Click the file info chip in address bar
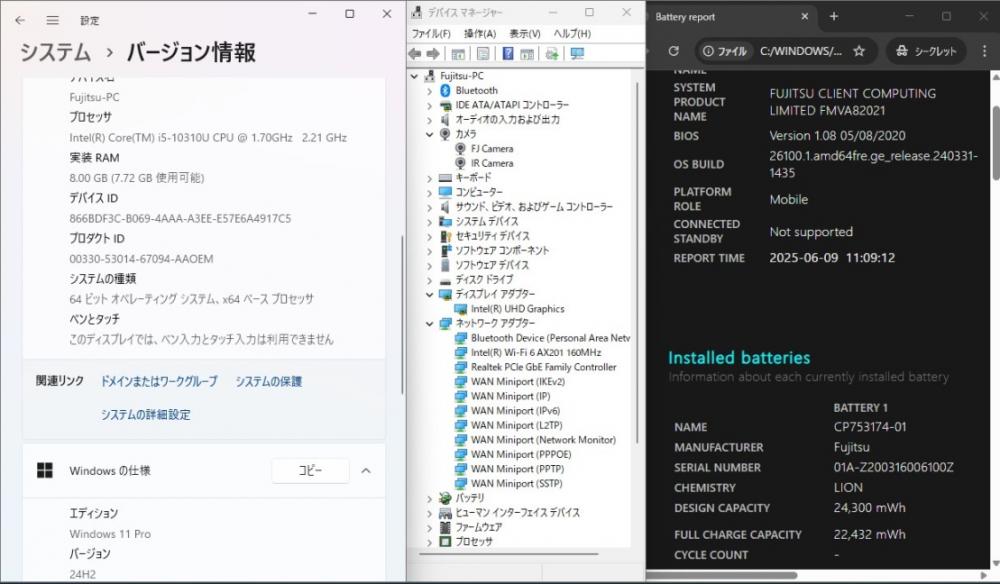This screenshot has height=584, width=1000. point(724,51)
